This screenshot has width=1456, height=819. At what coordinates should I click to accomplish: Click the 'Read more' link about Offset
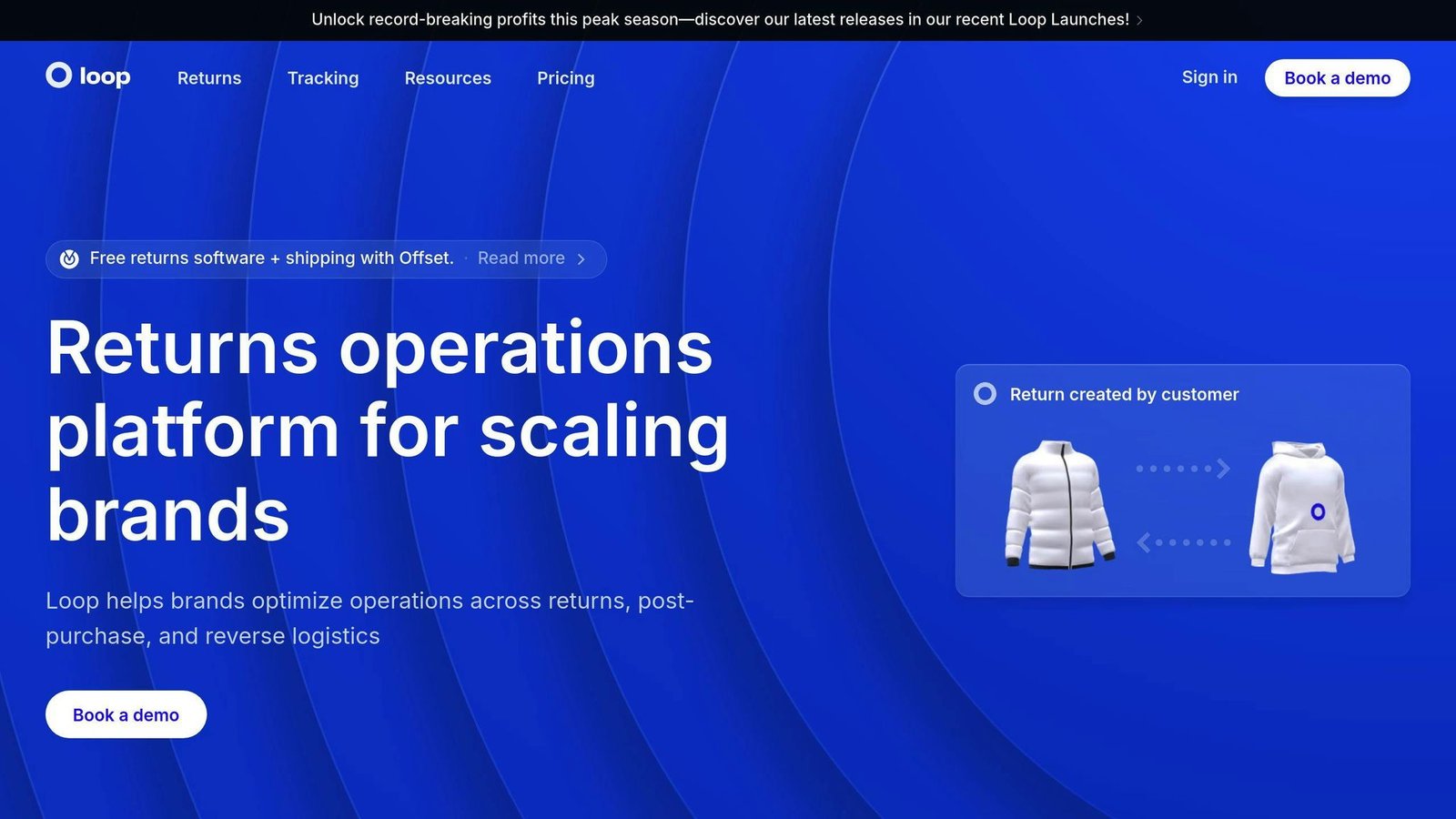tap(521, 258)
